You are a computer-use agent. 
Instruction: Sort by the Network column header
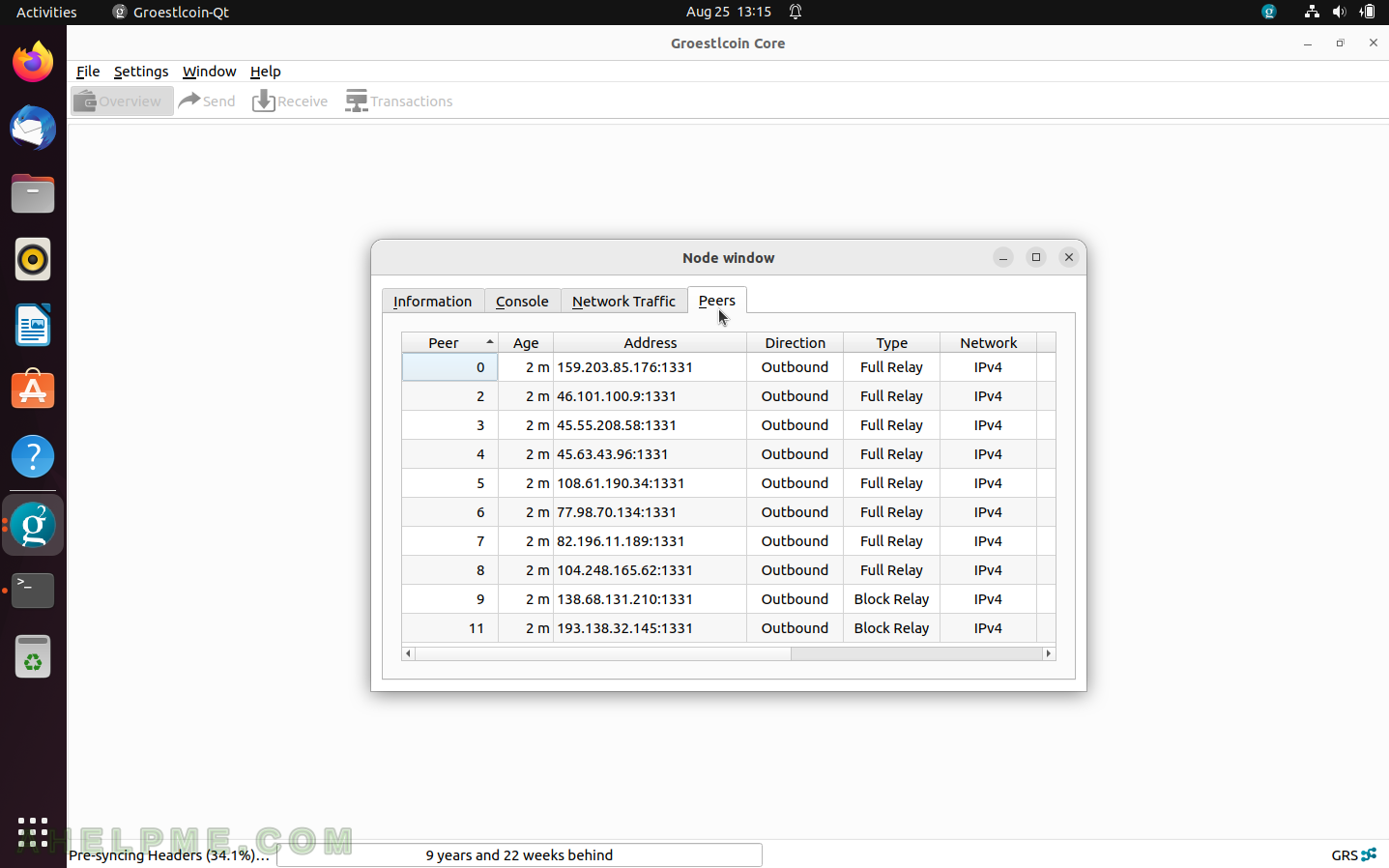pyautogui.click(x=988, y=342)
